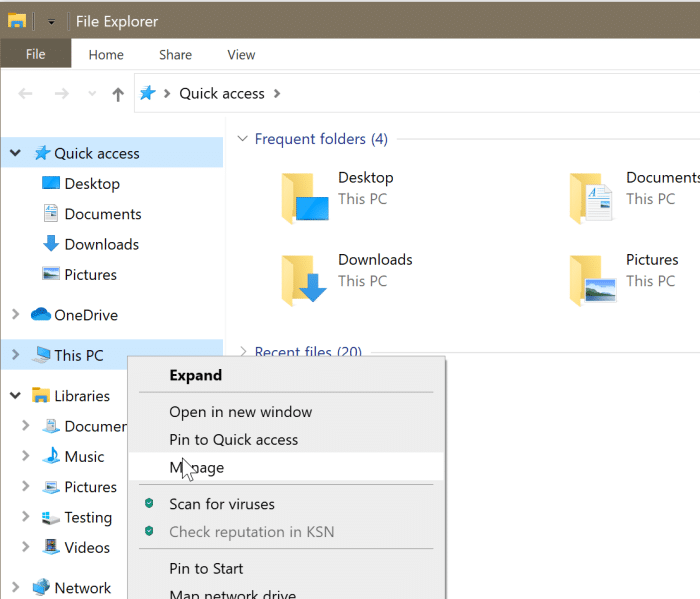Click the Documents library icon
Viewport: 700px width, 599px height.
click(51, 426)
